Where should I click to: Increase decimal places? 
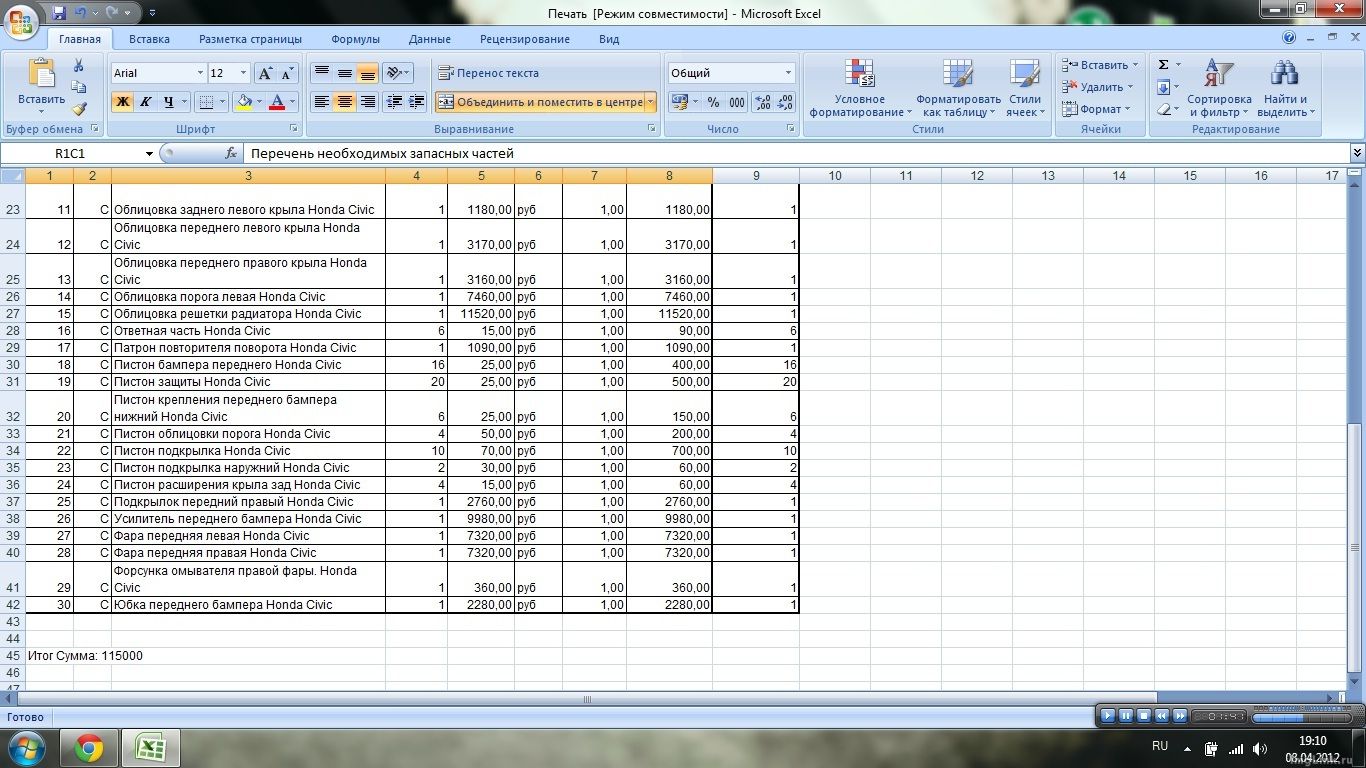[x=762, y=102]
